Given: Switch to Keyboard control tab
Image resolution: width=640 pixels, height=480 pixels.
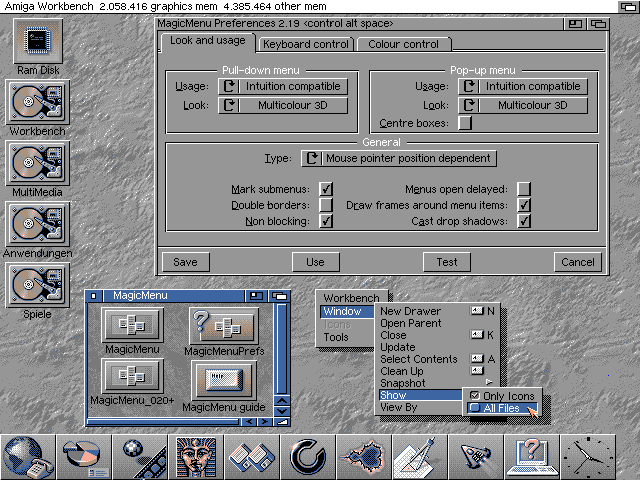Looking at the screenshot, I should 306,44.
